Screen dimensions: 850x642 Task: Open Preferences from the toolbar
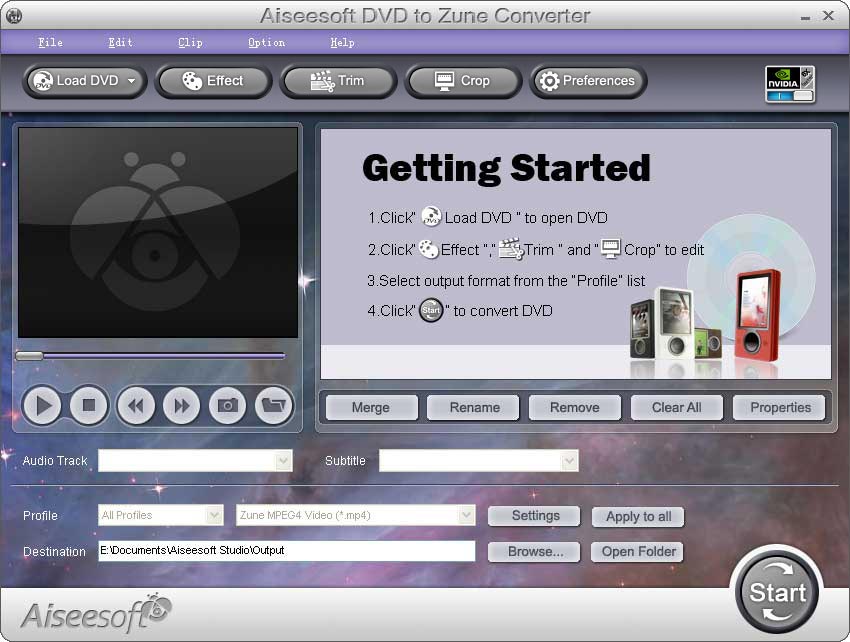pos(587,81)
